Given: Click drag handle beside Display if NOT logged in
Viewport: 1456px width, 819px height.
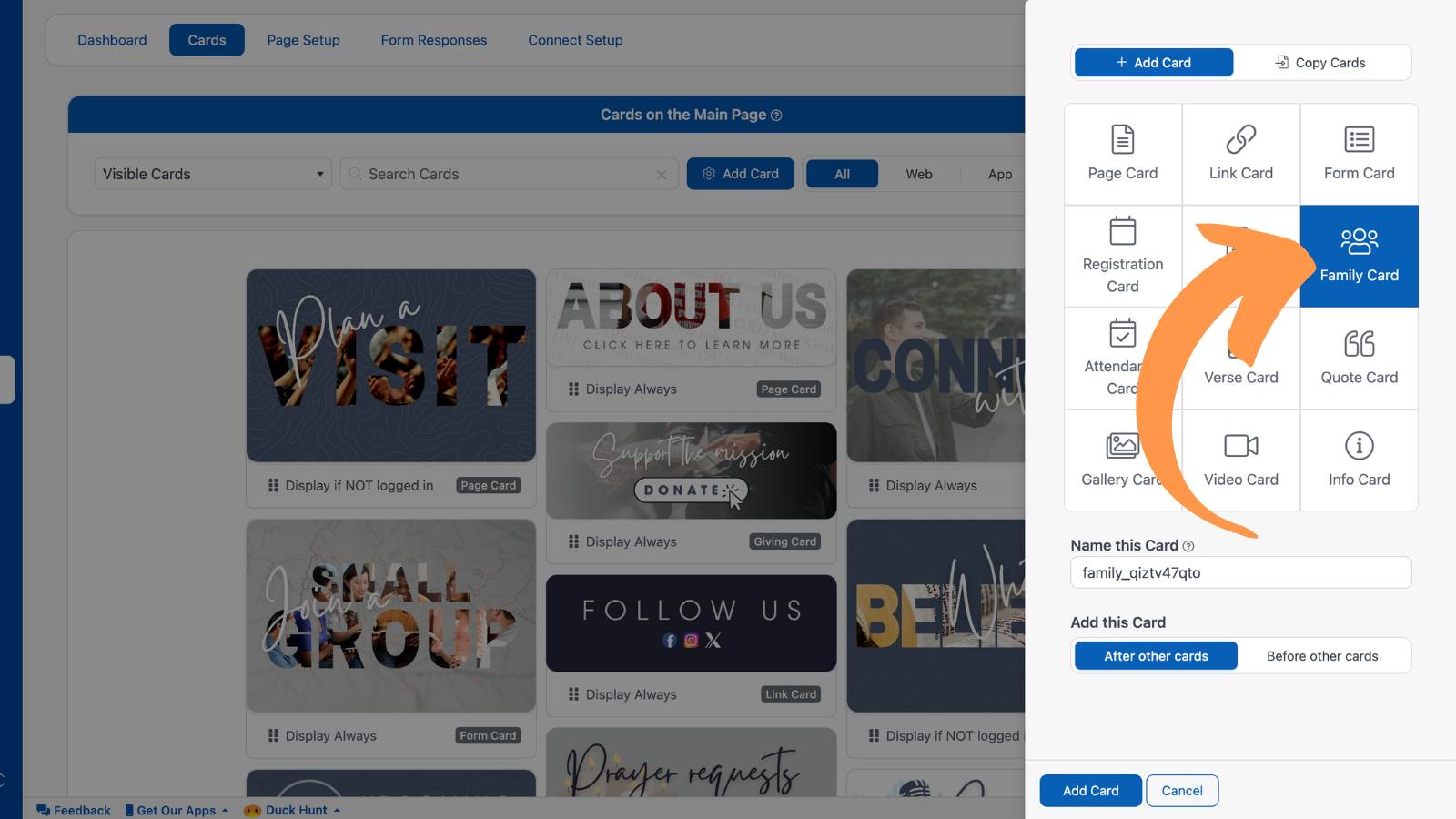Looking at the screenshot, I should (273, 486).
